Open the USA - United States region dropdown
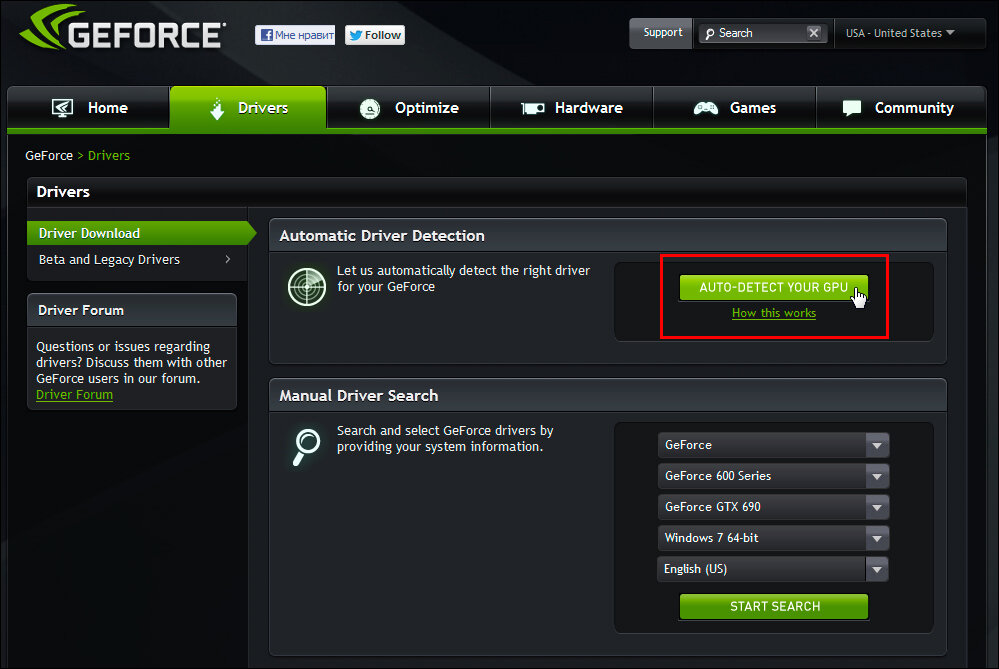This screenshot has width=999, height=669. coord(900,33)
